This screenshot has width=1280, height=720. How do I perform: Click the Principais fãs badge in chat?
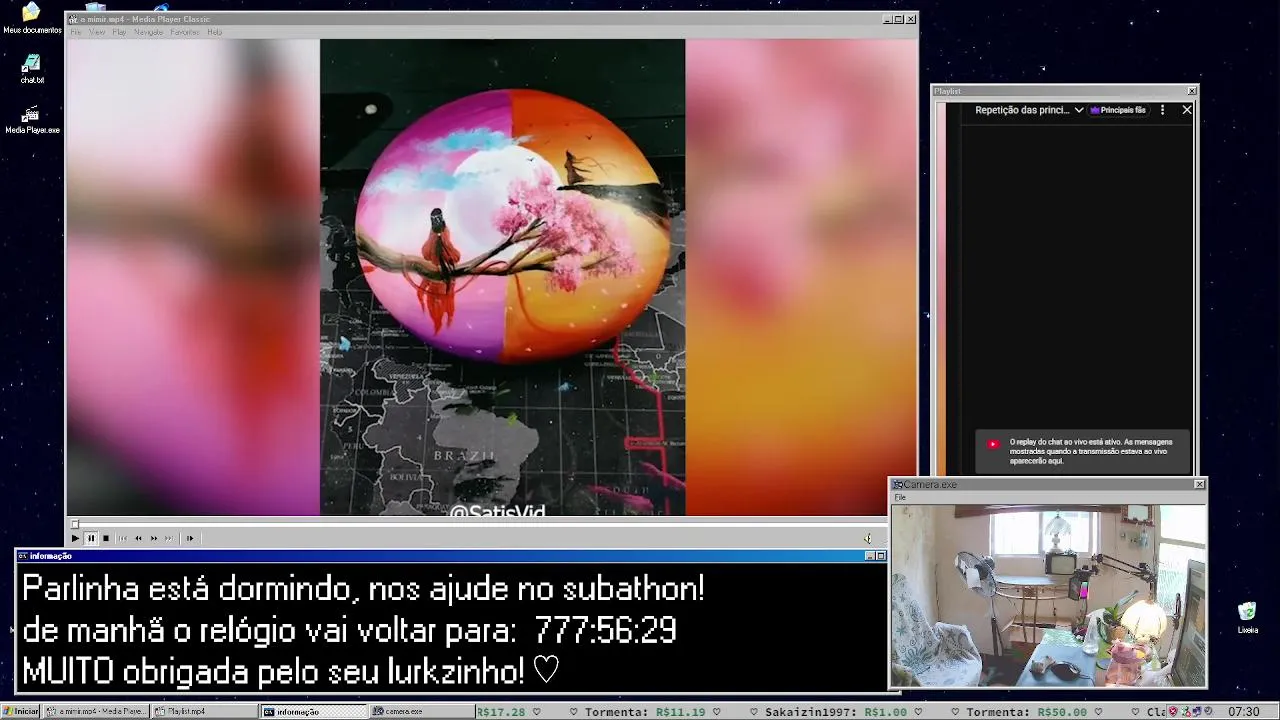coord(1119,110)
